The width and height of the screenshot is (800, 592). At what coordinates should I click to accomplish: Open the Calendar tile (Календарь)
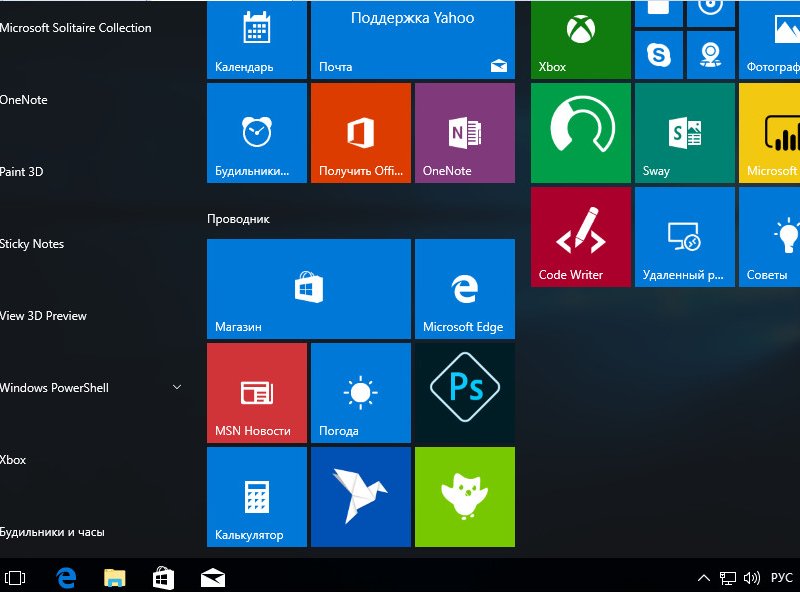click(257, 40)
